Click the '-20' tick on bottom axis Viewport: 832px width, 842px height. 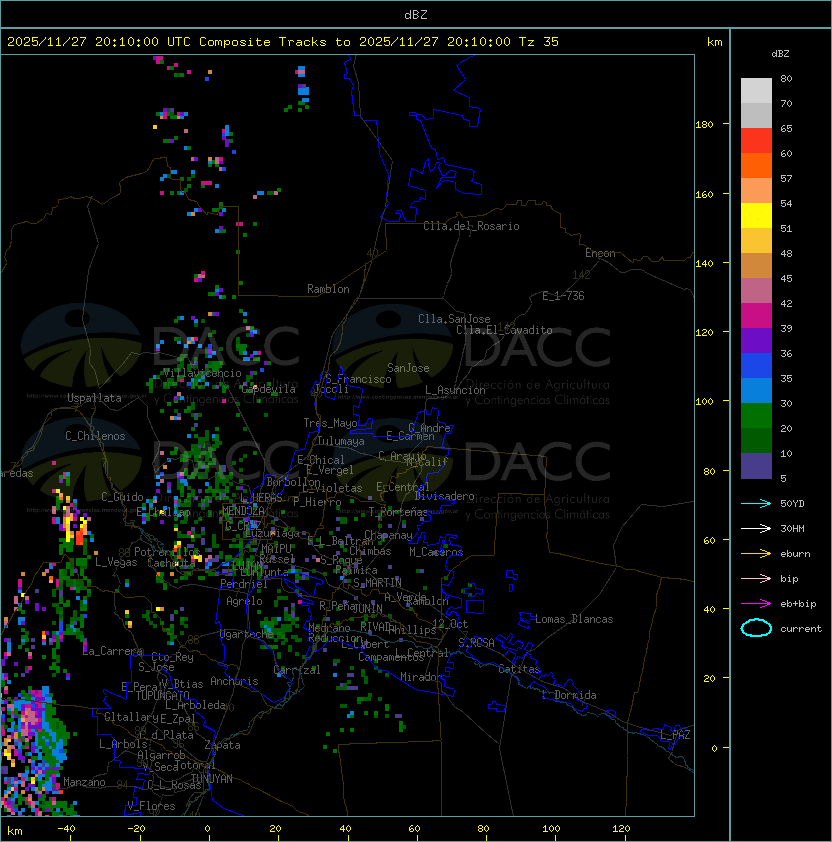pyautogui.click(x=136, y=829)
